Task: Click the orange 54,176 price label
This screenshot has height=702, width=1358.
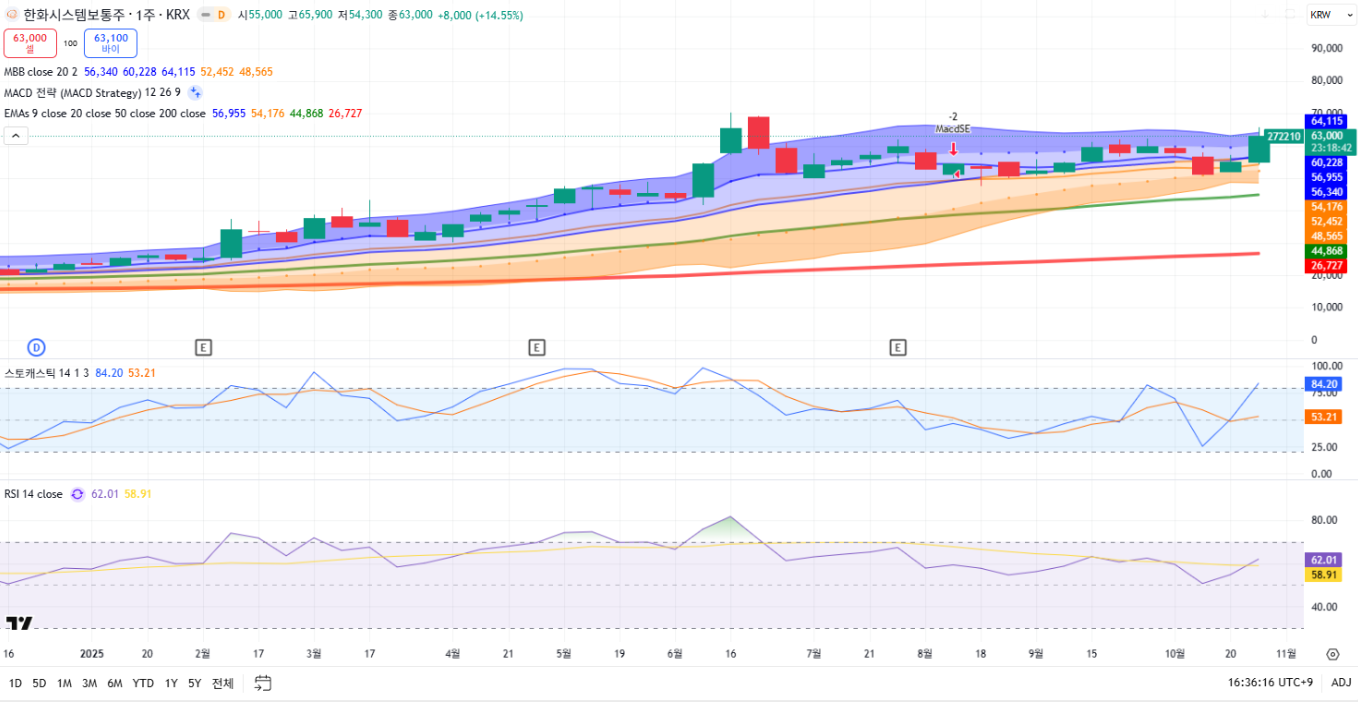Action: point(1326,206)
